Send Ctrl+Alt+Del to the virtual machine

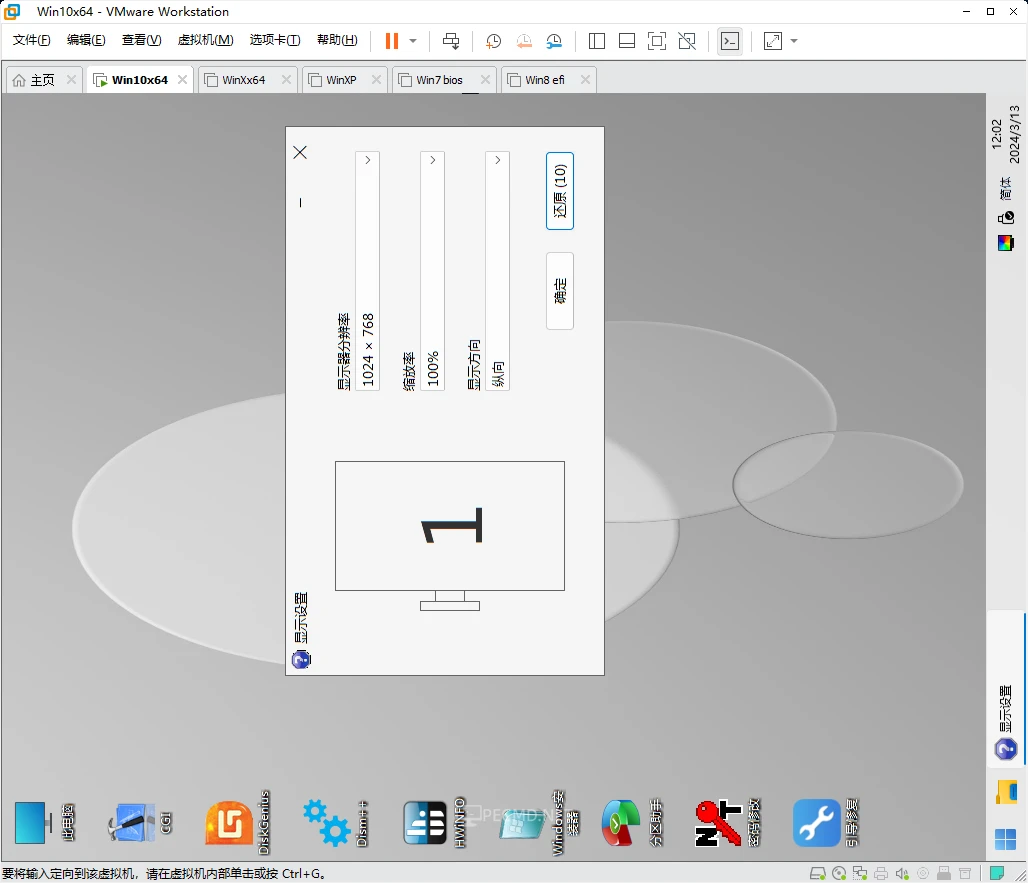tap(451, 41)
